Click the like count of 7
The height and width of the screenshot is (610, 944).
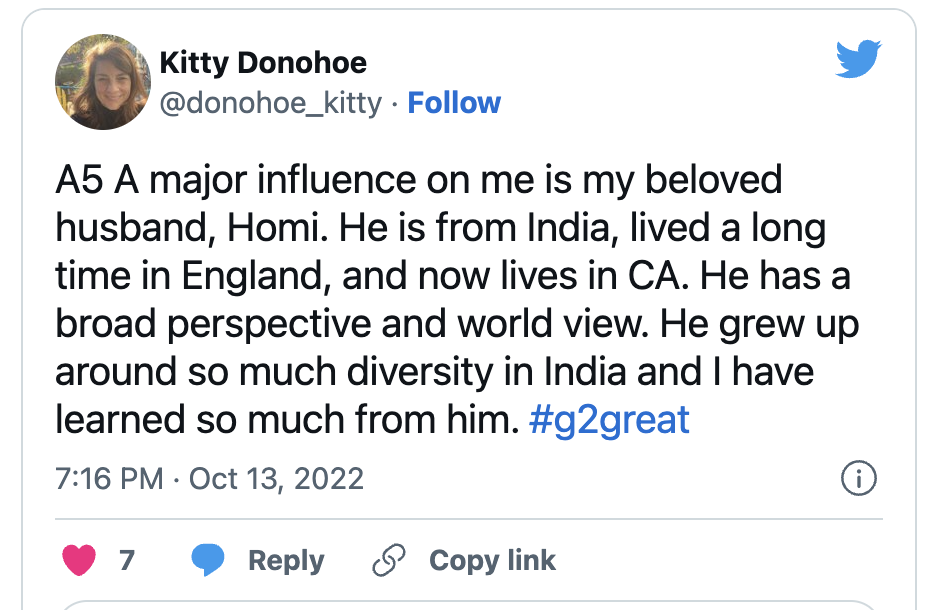[x=126, y=560]
